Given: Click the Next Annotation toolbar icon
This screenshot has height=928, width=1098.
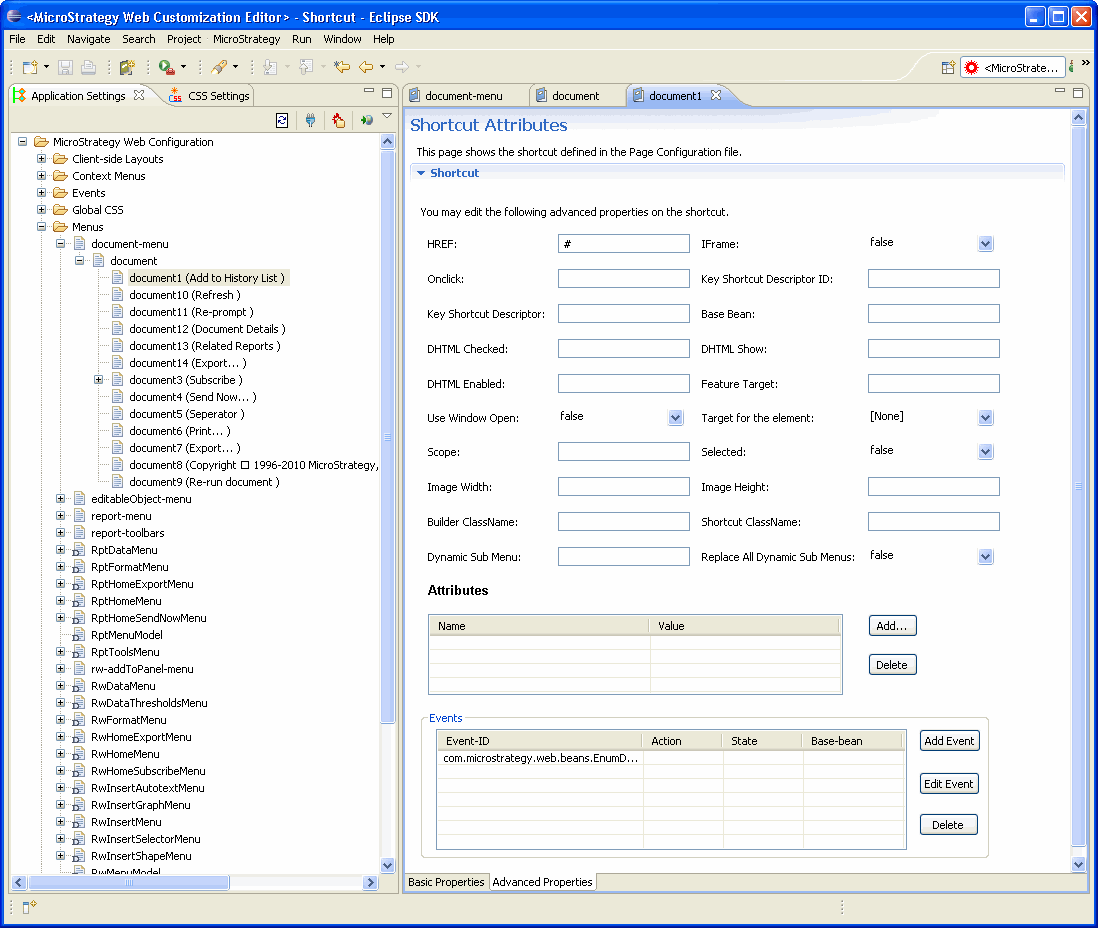Looking at the screenshot, I should tap(270, 67).
